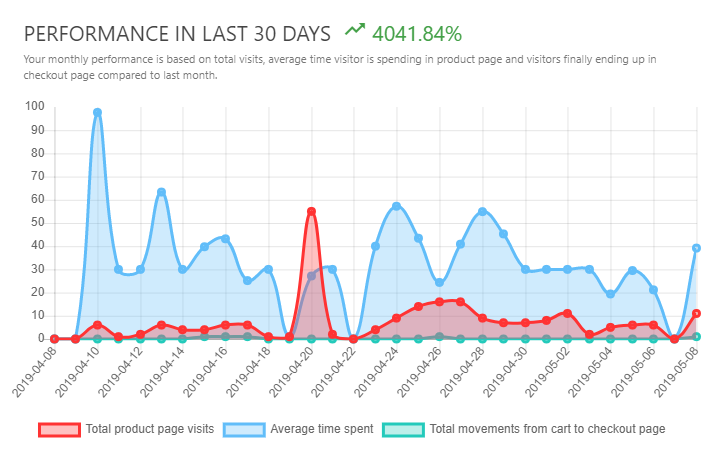Image resolution: width=724 pixels, height=467 pixels.
Task: Click the Performance in last 30 days heading
Action: click(x=177, y=34)
